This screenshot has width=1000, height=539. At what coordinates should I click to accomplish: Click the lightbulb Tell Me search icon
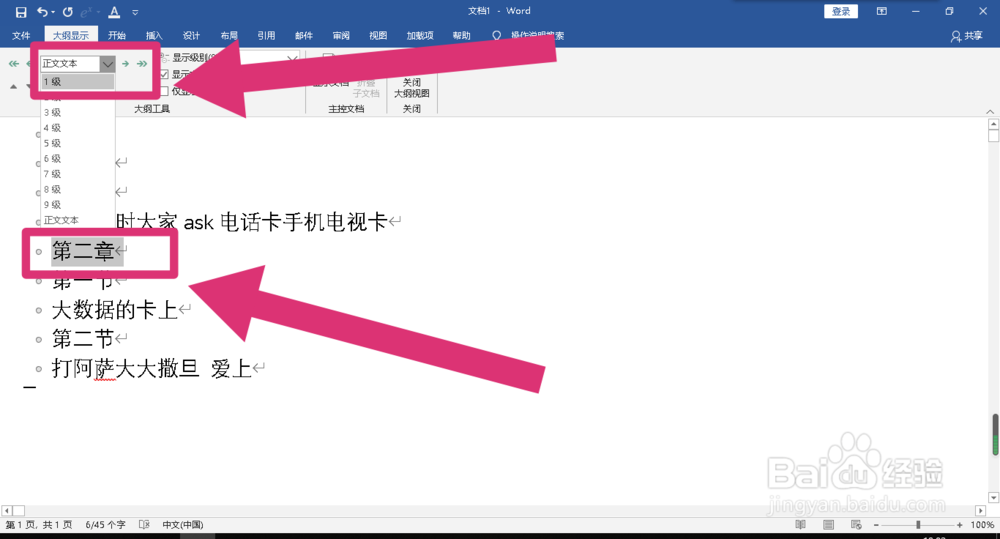click(x=496, y=36)
